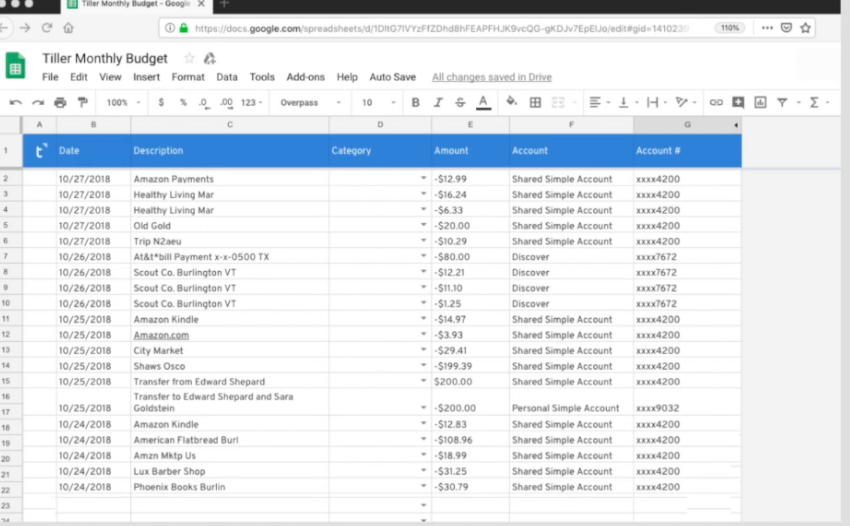Select column G header

pos(687,125)
